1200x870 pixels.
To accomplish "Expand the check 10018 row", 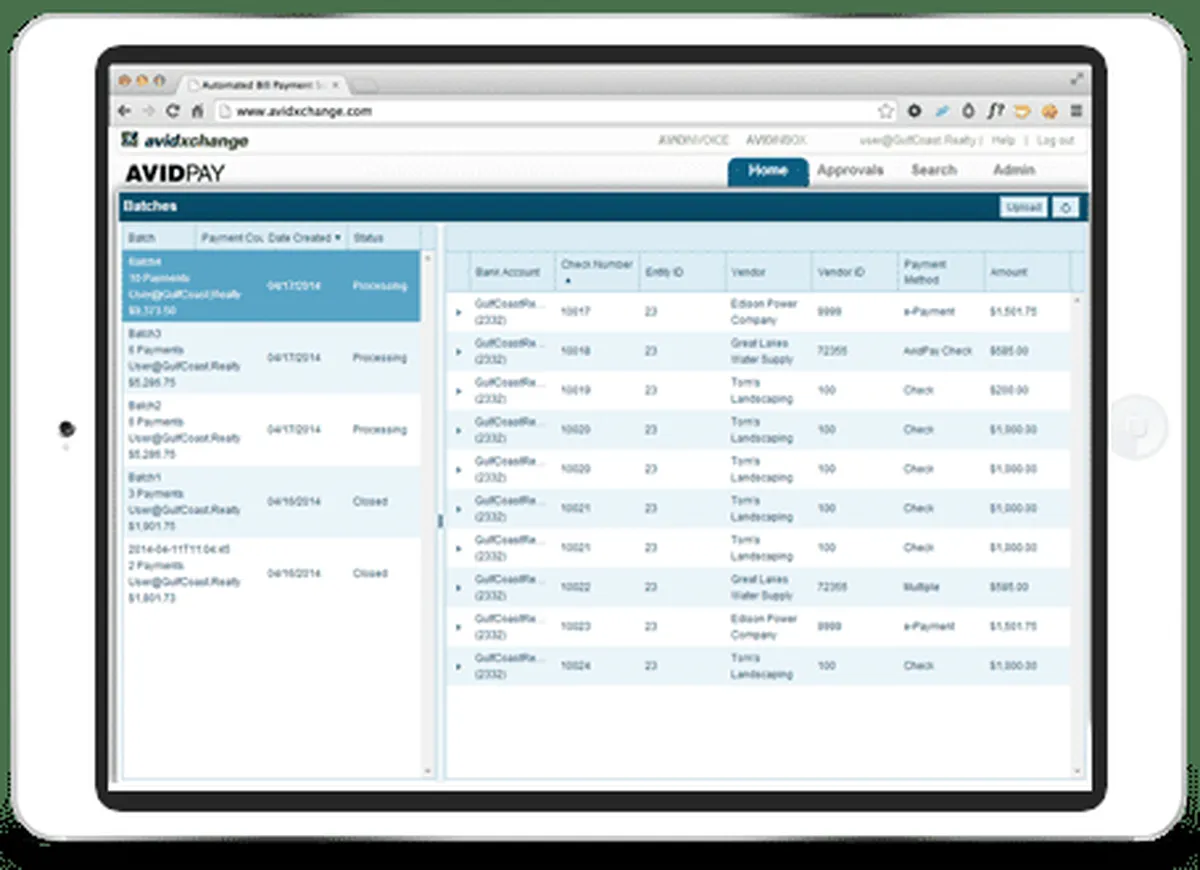I will tap(458, 352).
